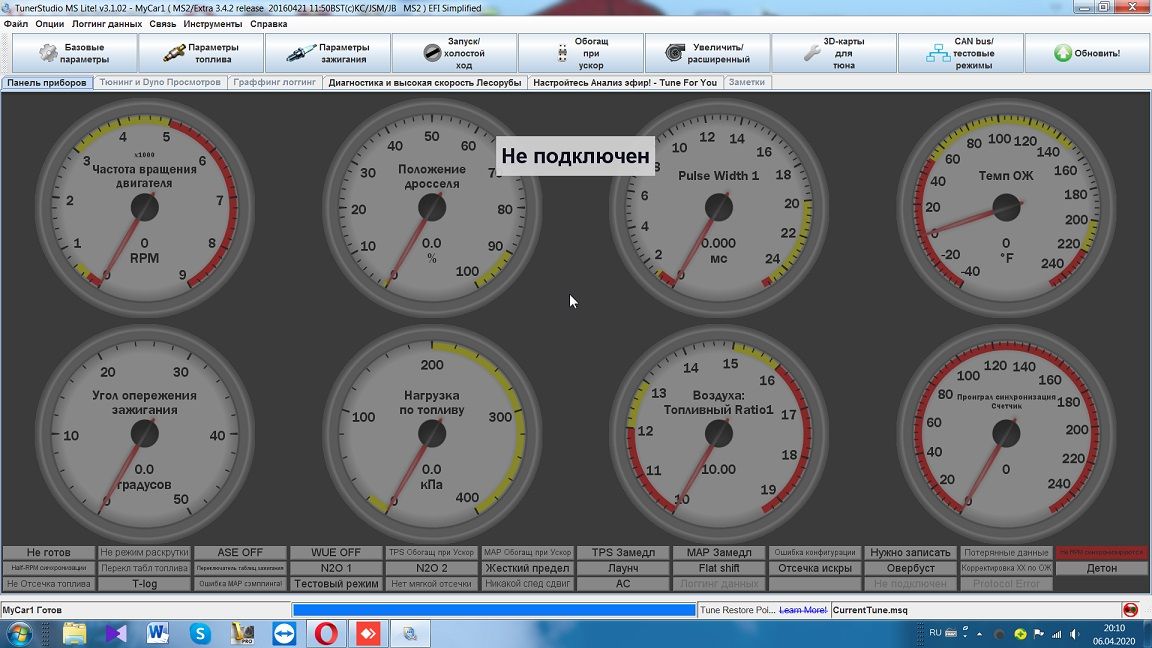Click the spark plug Параметры зажигания icon

tap(300, 53)
